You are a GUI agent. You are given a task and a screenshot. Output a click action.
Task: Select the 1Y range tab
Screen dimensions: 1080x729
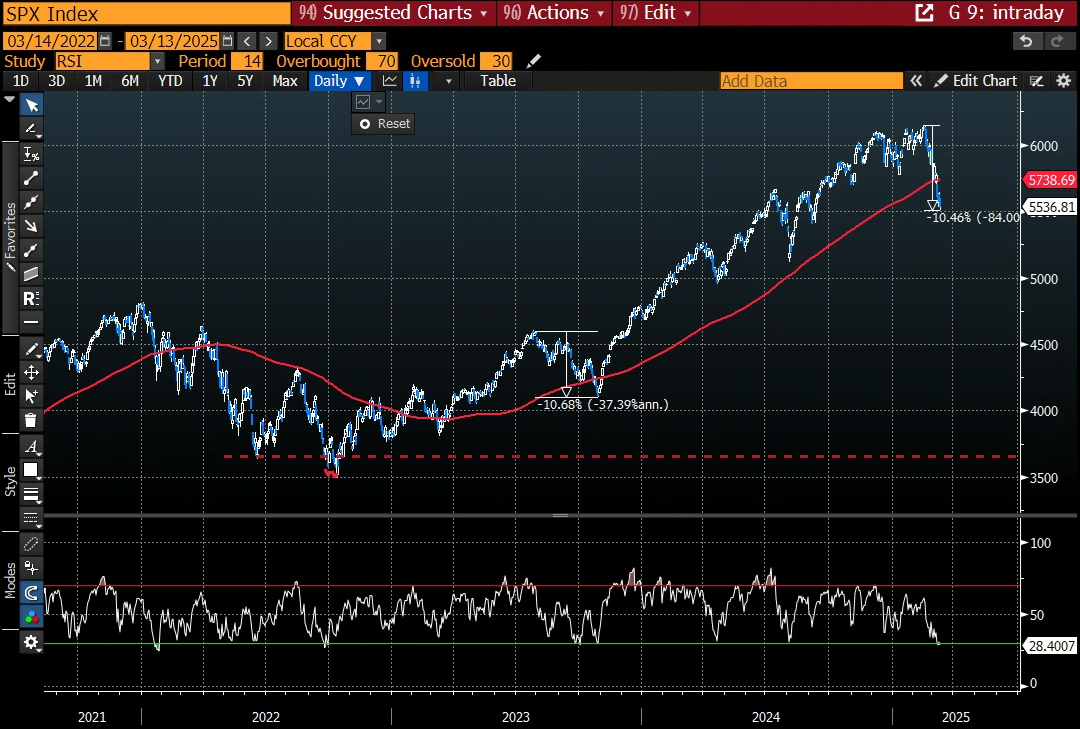click(x=210, y=81)
